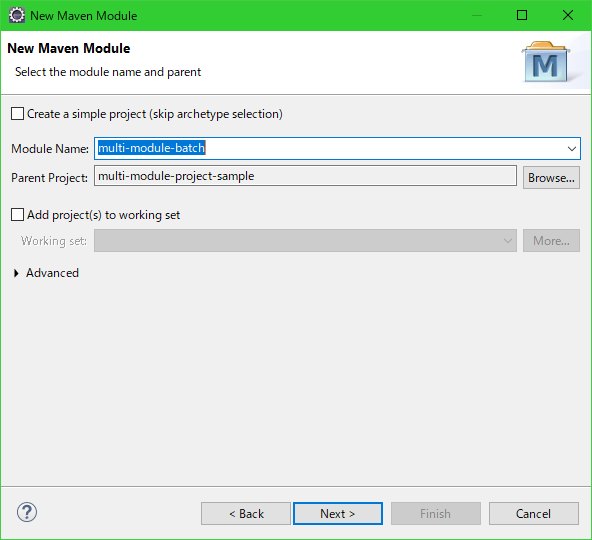Image resolution: width=592 pixels, height=540 pixels.
Task: Check Add project(s) to working set
Action: (17, 214)
